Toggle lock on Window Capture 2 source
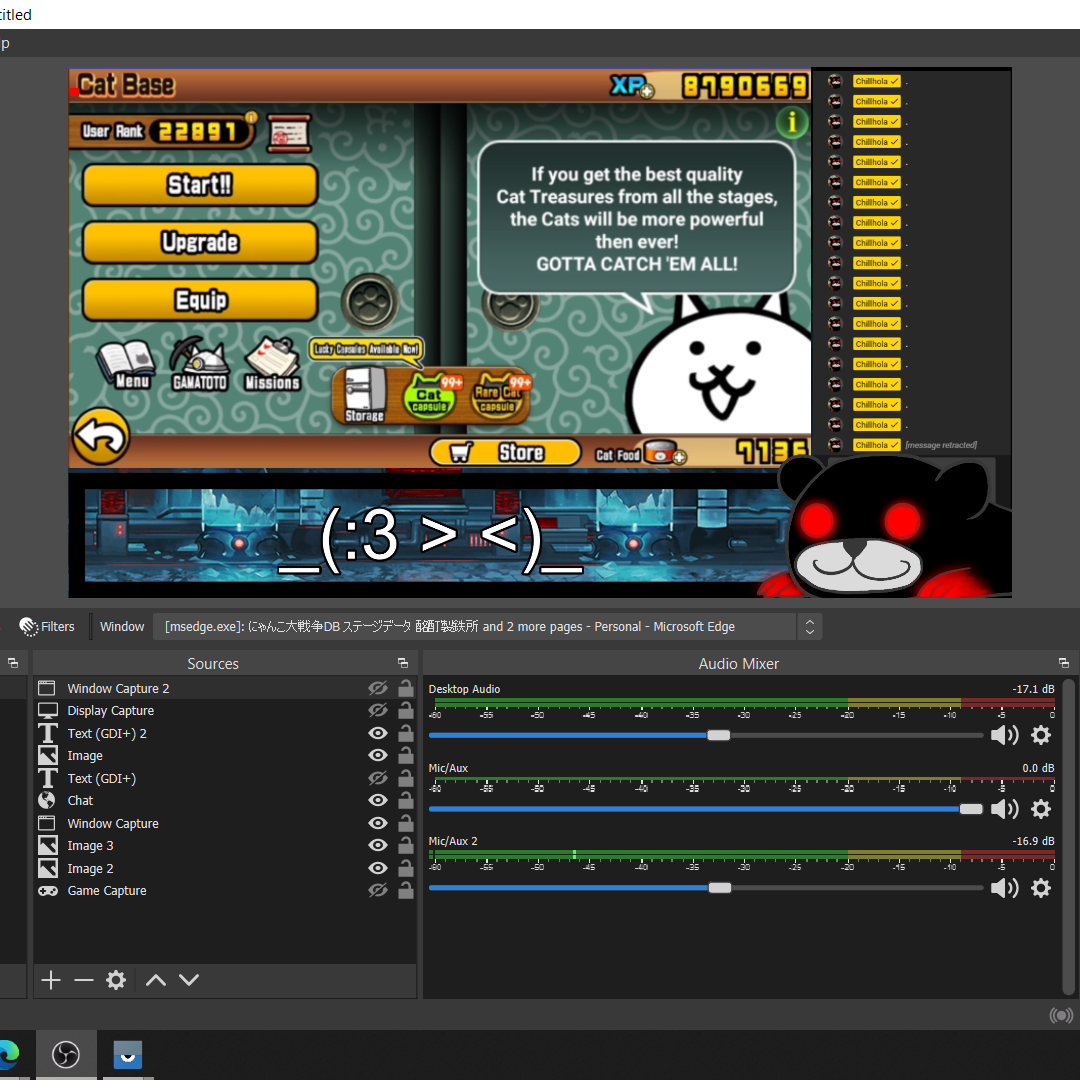This screenshot has width=1080, height=1080. 405,688
